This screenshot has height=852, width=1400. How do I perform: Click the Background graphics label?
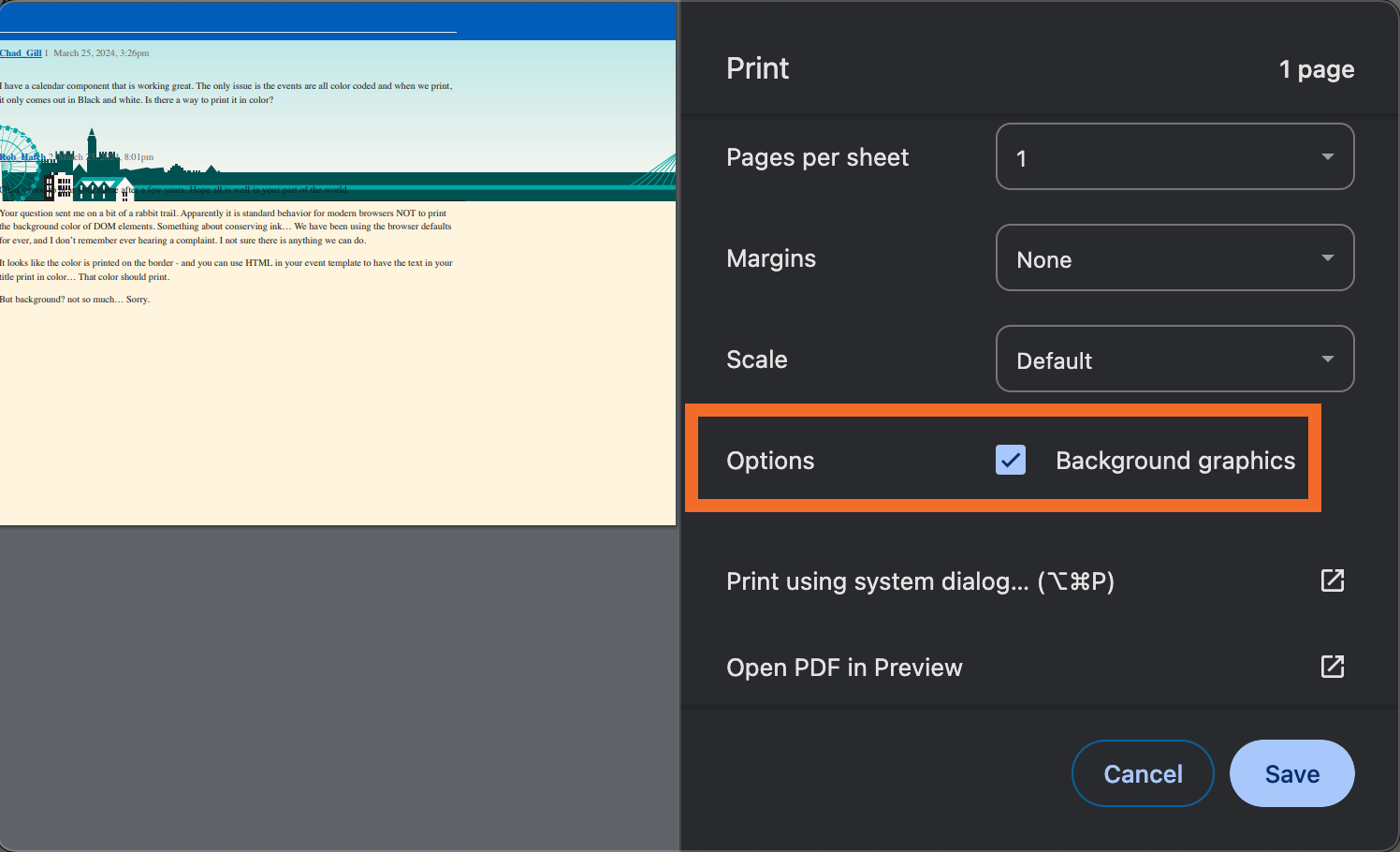(1175, 461)
